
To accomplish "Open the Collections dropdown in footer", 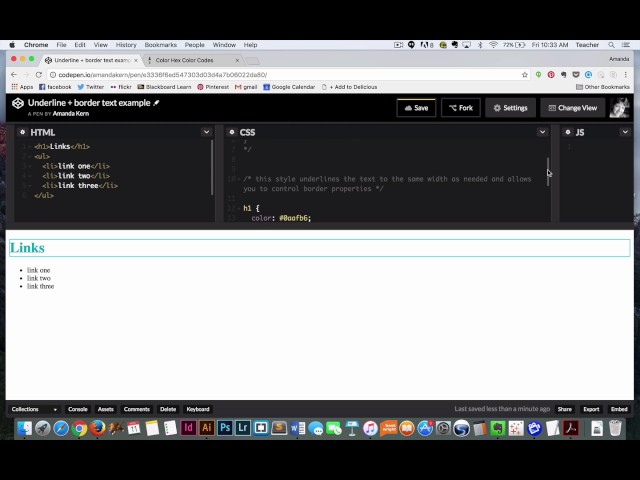I will 34,409.
